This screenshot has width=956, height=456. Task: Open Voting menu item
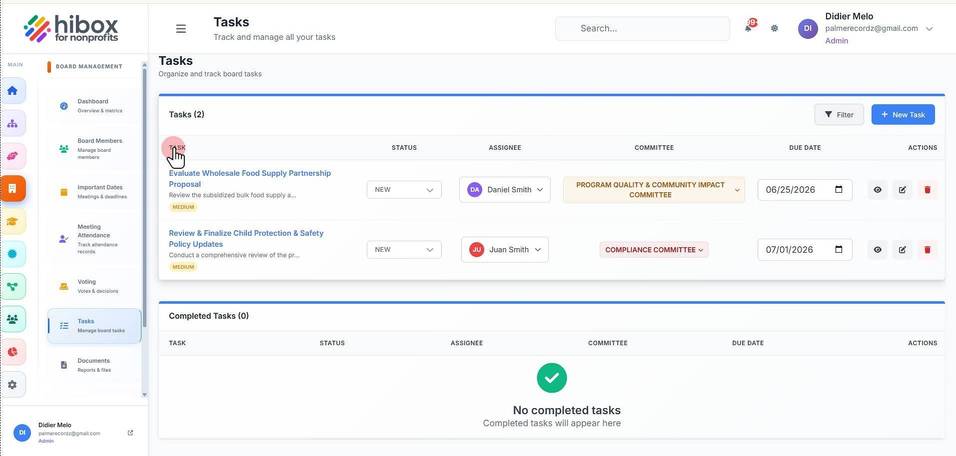pos(94,286)
